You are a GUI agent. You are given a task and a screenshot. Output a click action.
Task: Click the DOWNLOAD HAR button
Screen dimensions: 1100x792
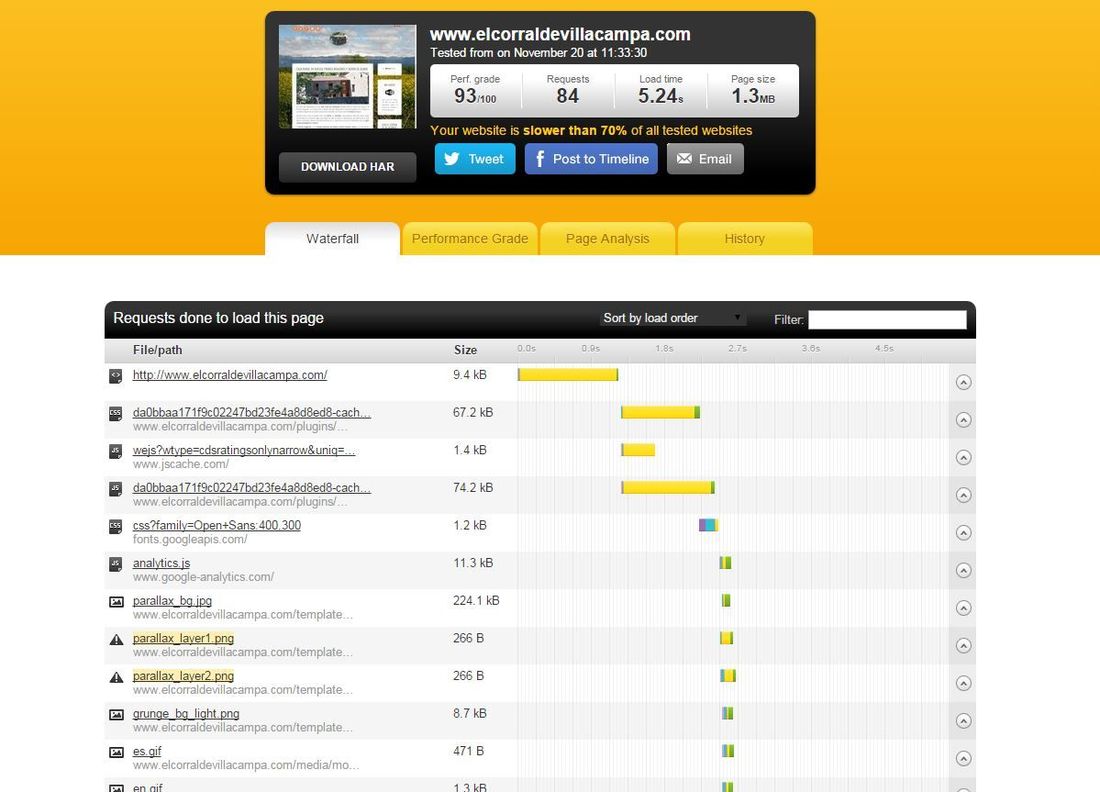[347, 167]
